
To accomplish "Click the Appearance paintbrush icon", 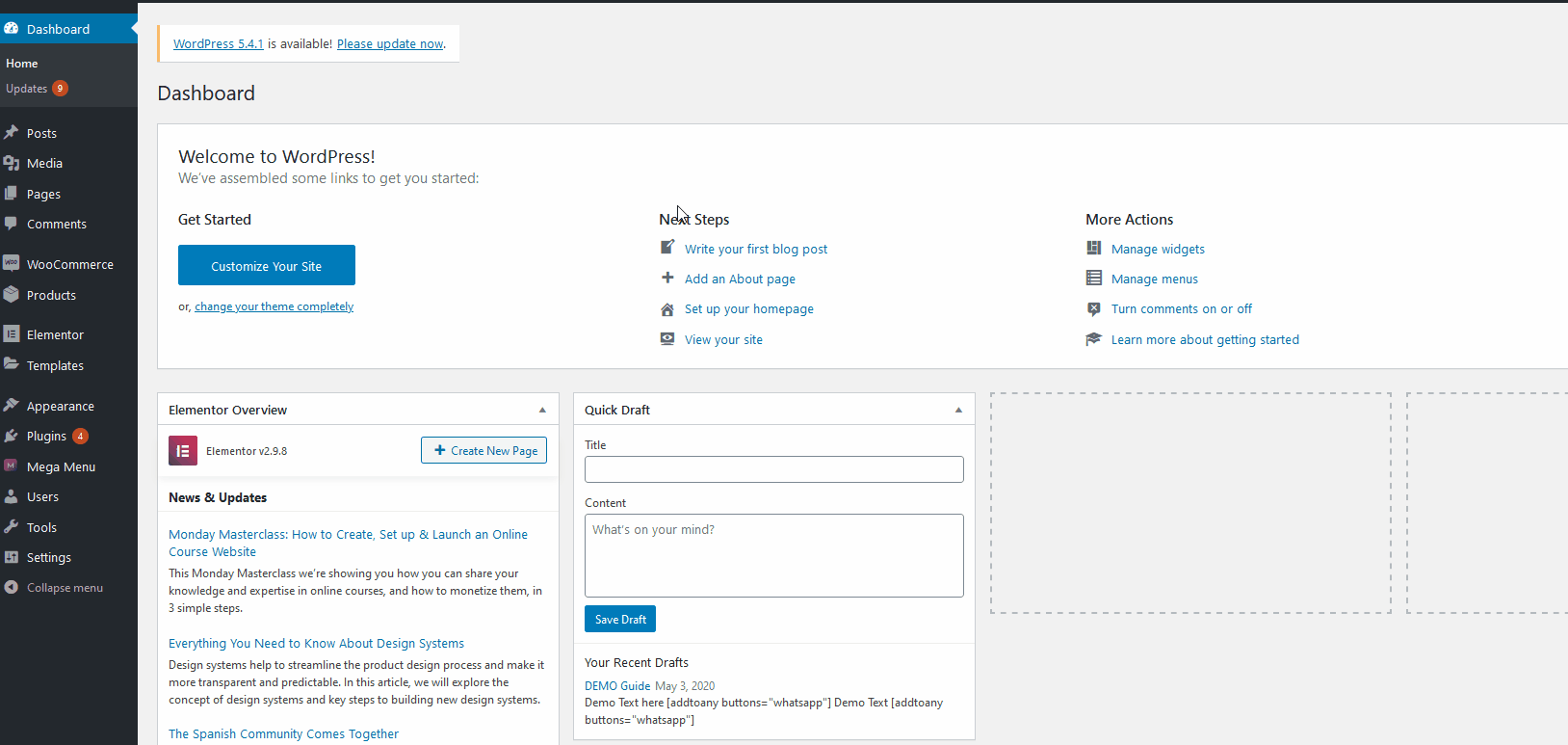I will tap(12, 406).
